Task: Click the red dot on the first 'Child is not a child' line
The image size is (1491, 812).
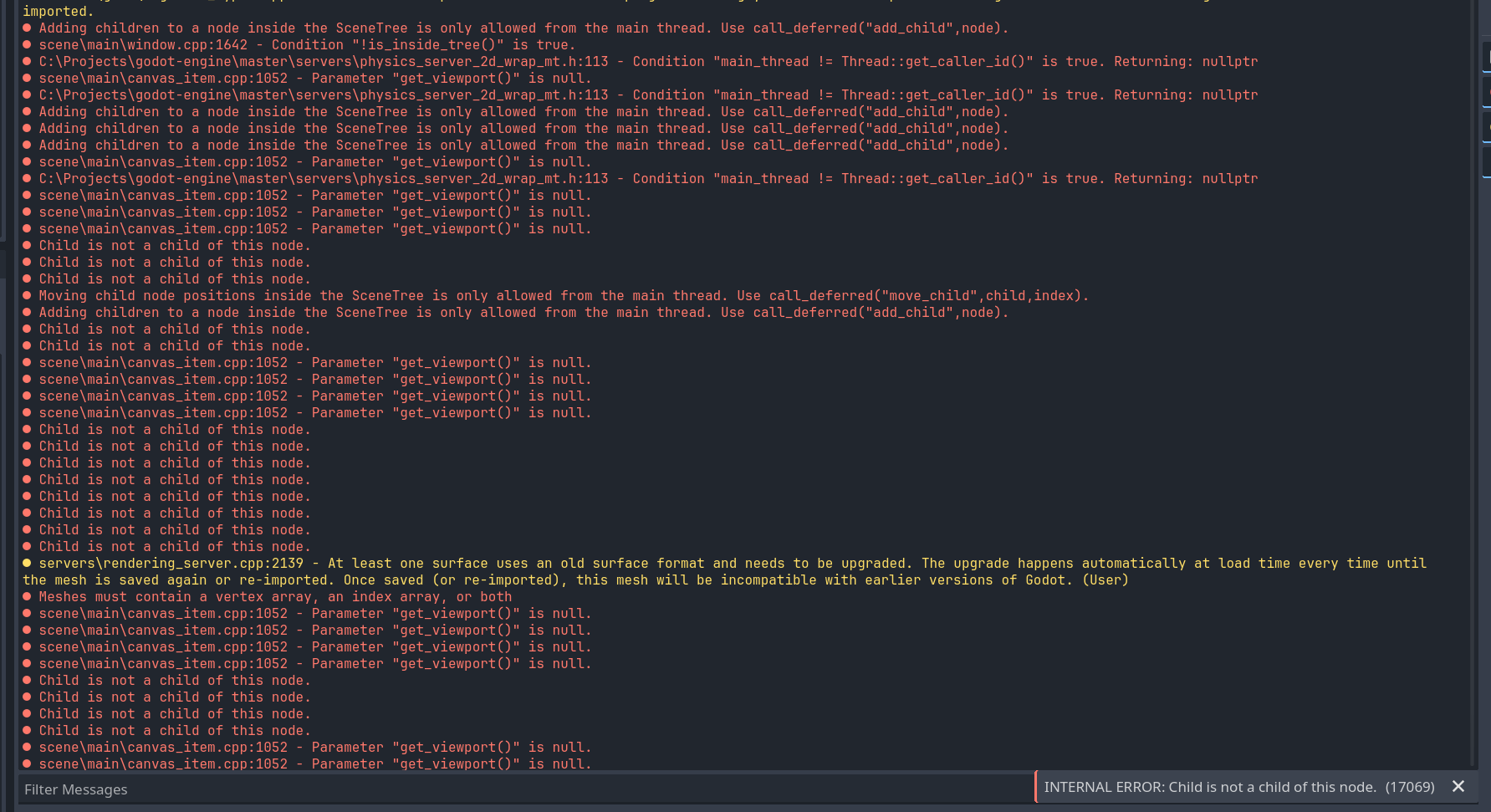Action: (x=29, y=245)
